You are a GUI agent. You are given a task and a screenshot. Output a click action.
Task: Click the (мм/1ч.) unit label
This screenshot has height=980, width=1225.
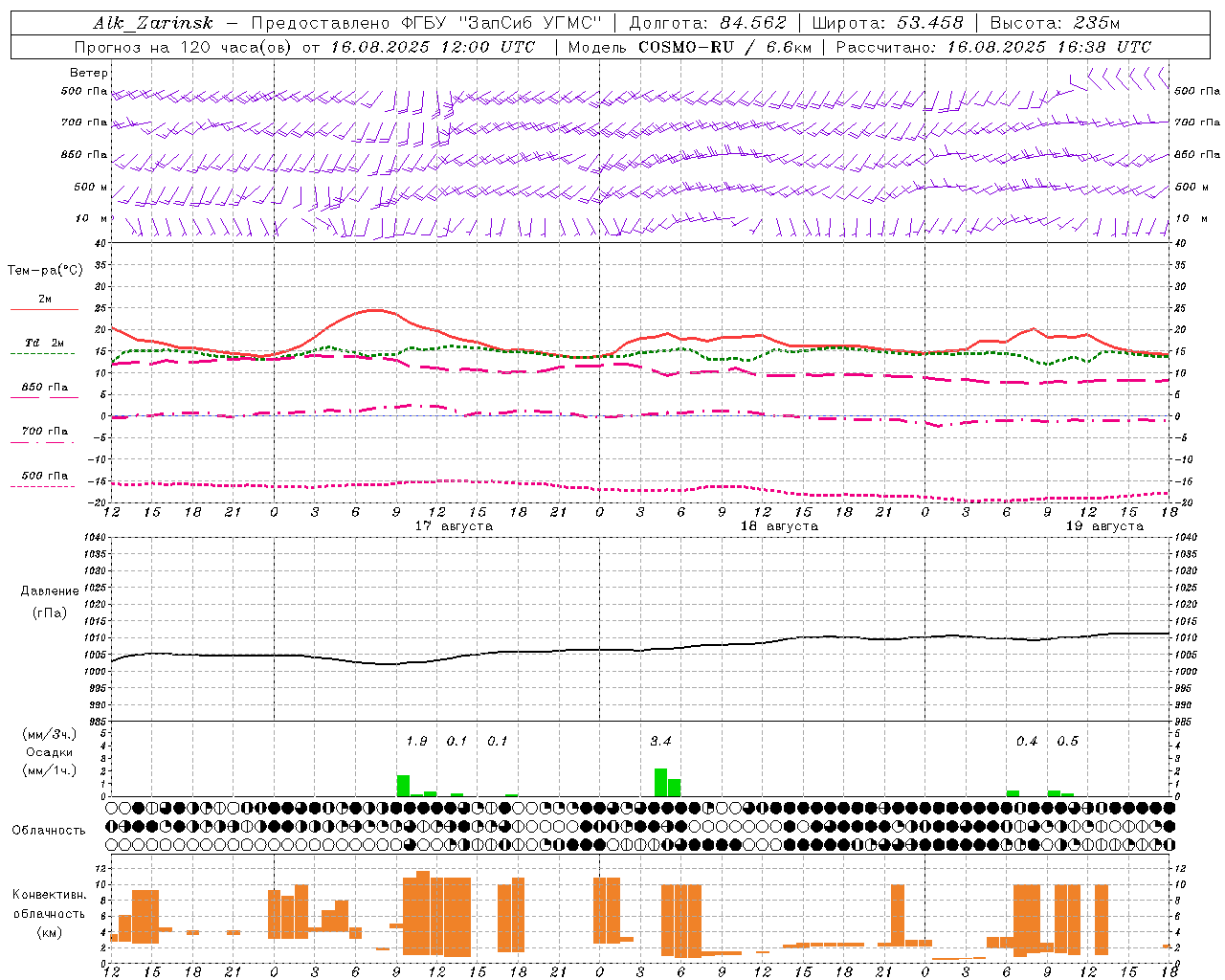click(x=49, y=770)
